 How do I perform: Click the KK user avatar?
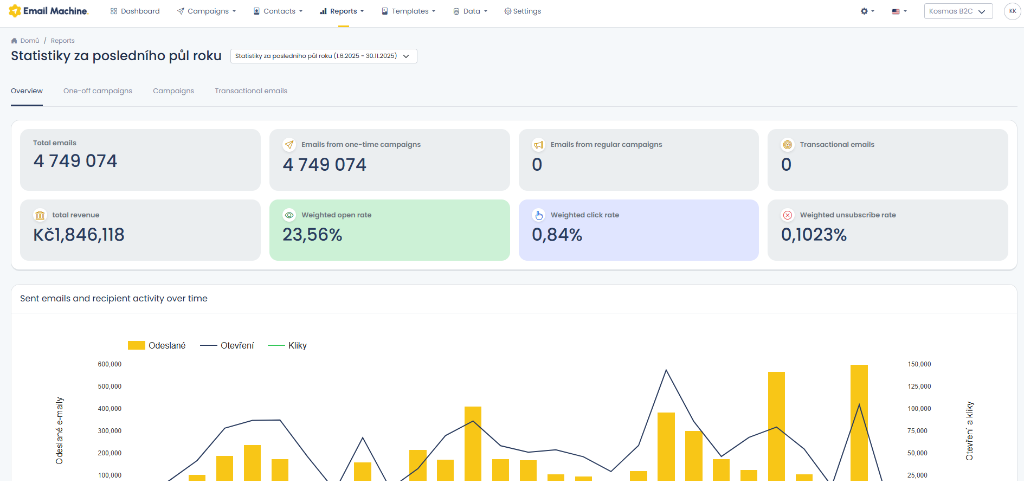click(x=1012, y=11)
